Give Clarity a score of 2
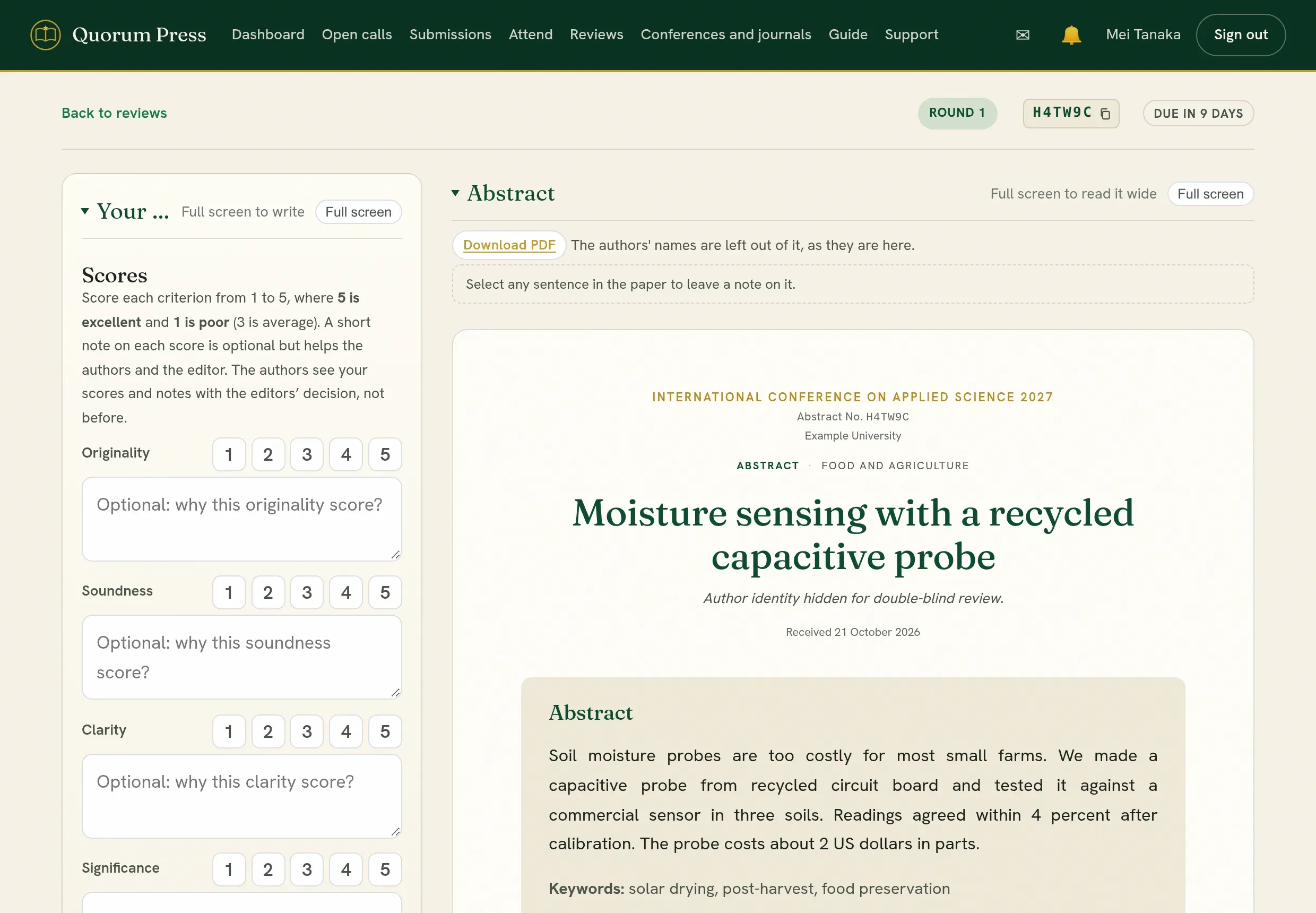Image resolution: width=1316 pixels, height=913 pixels. [267, 731]
